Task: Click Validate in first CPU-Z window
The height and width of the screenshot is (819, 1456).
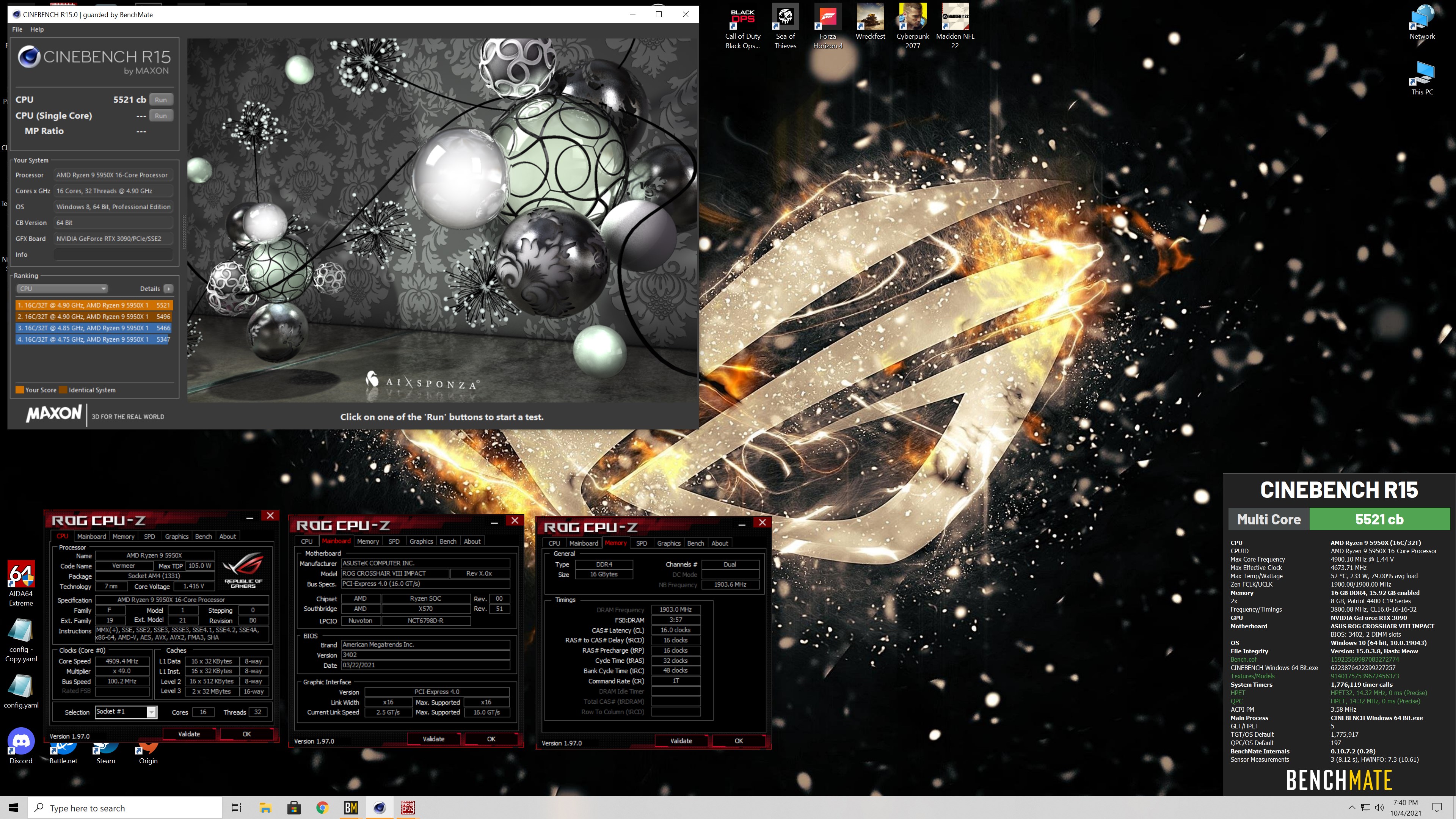Action: [189, 734]
